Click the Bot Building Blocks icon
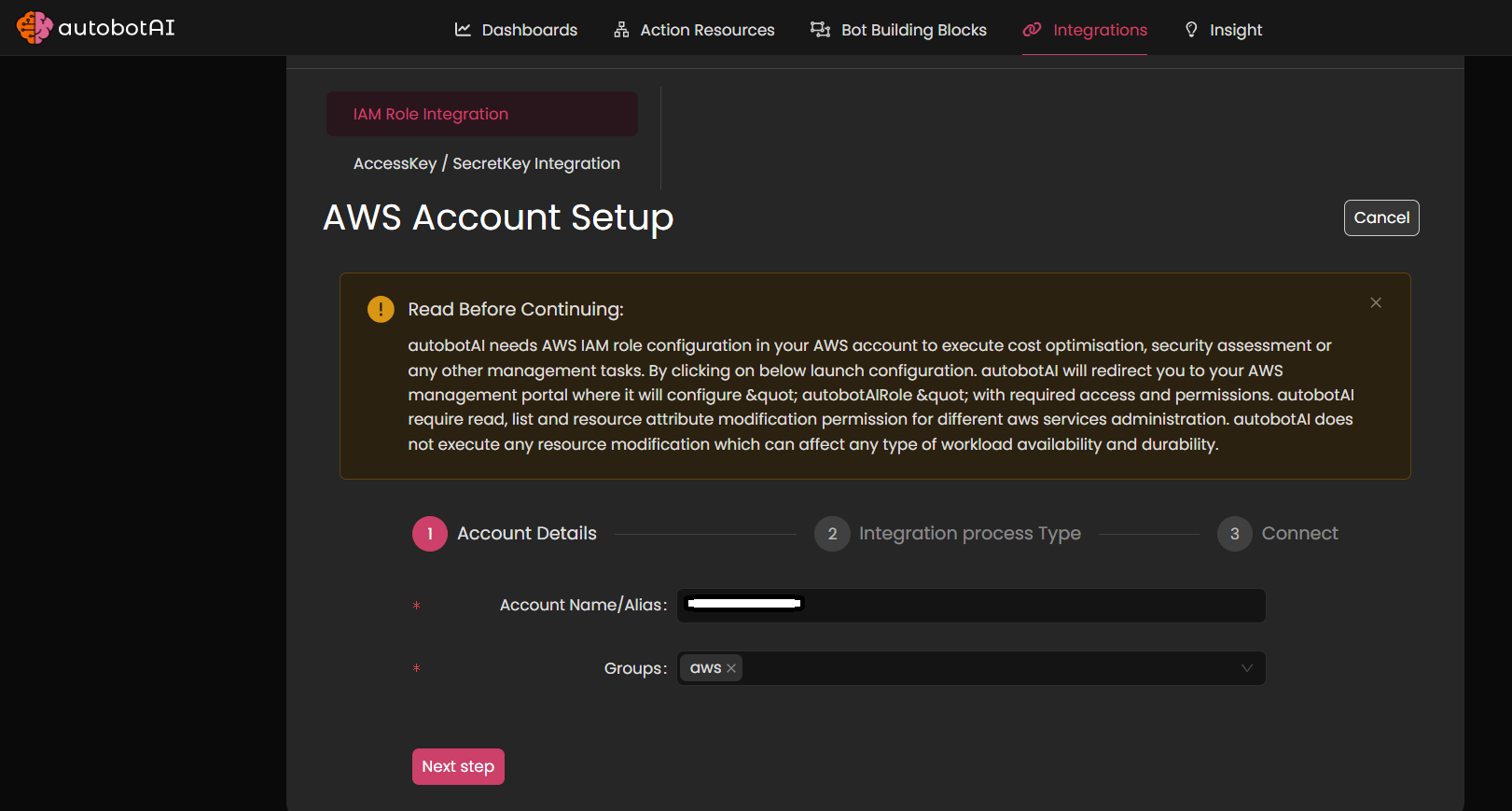 (x=821, y=30)
